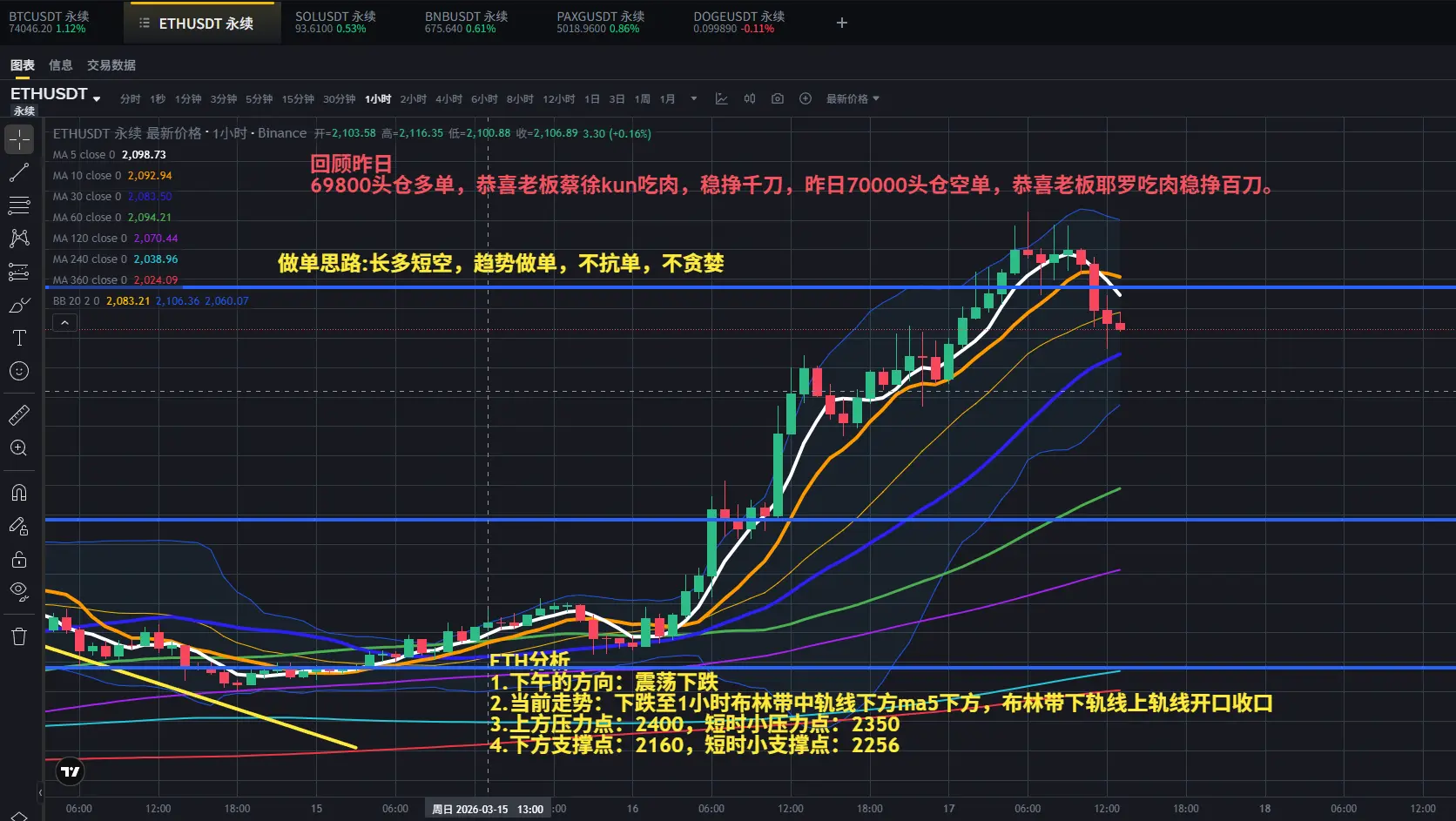Take a chart snapshot with camera icon
The height and width of the screenshot is (821, 1456).
778,98
